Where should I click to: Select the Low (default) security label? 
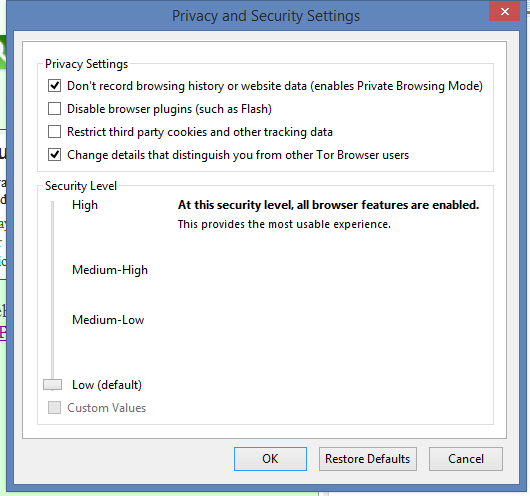[107, 385]
